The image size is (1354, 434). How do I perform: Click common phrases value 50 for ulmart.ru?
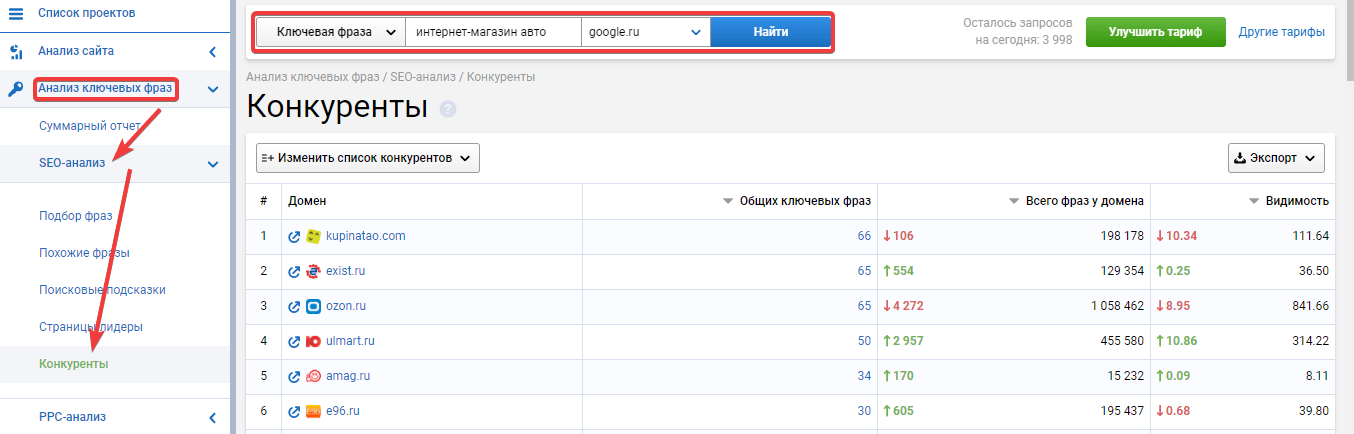tap(864, 342)
